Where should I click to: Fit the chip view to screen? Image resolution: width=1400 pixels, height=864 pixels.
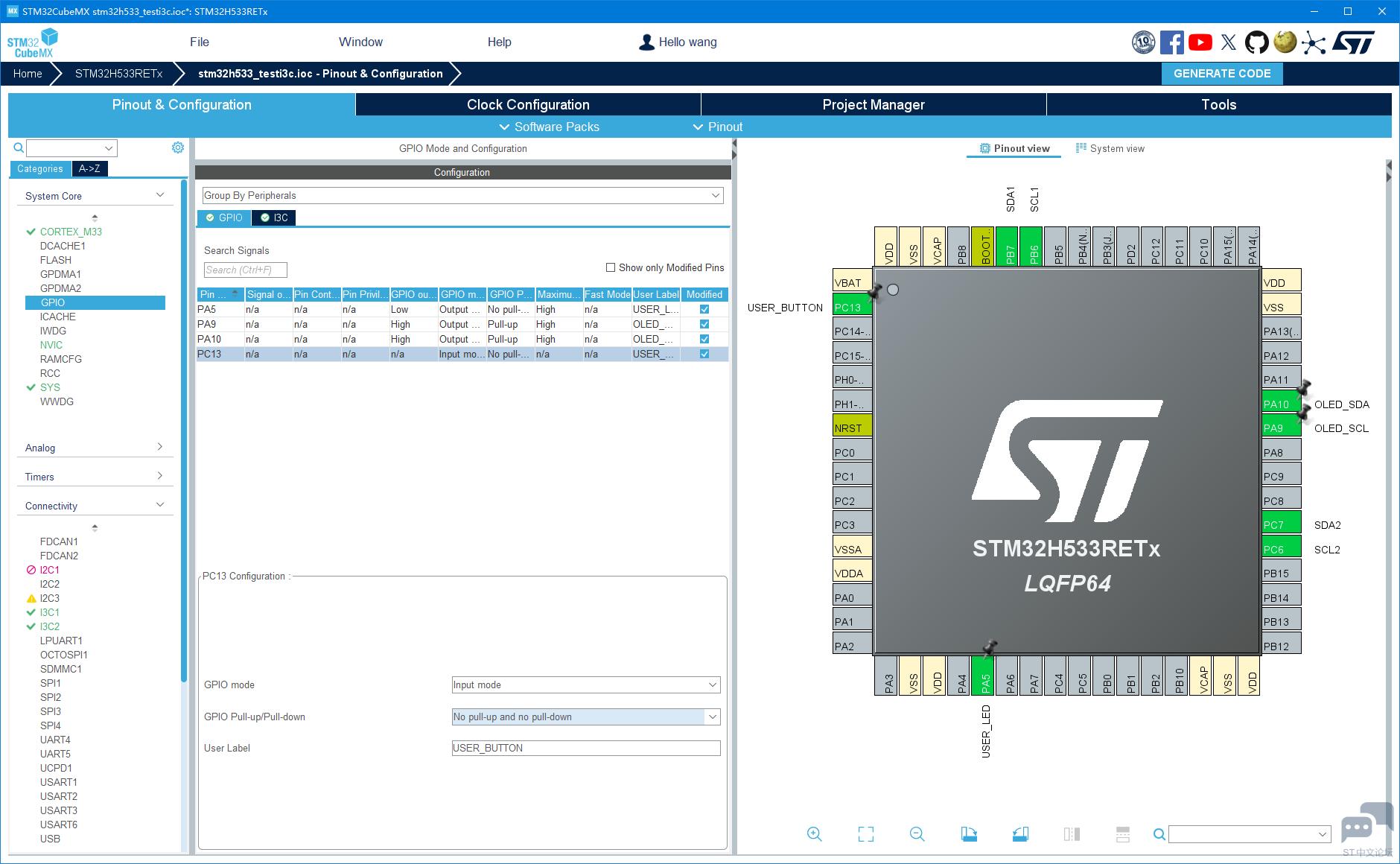866,834
